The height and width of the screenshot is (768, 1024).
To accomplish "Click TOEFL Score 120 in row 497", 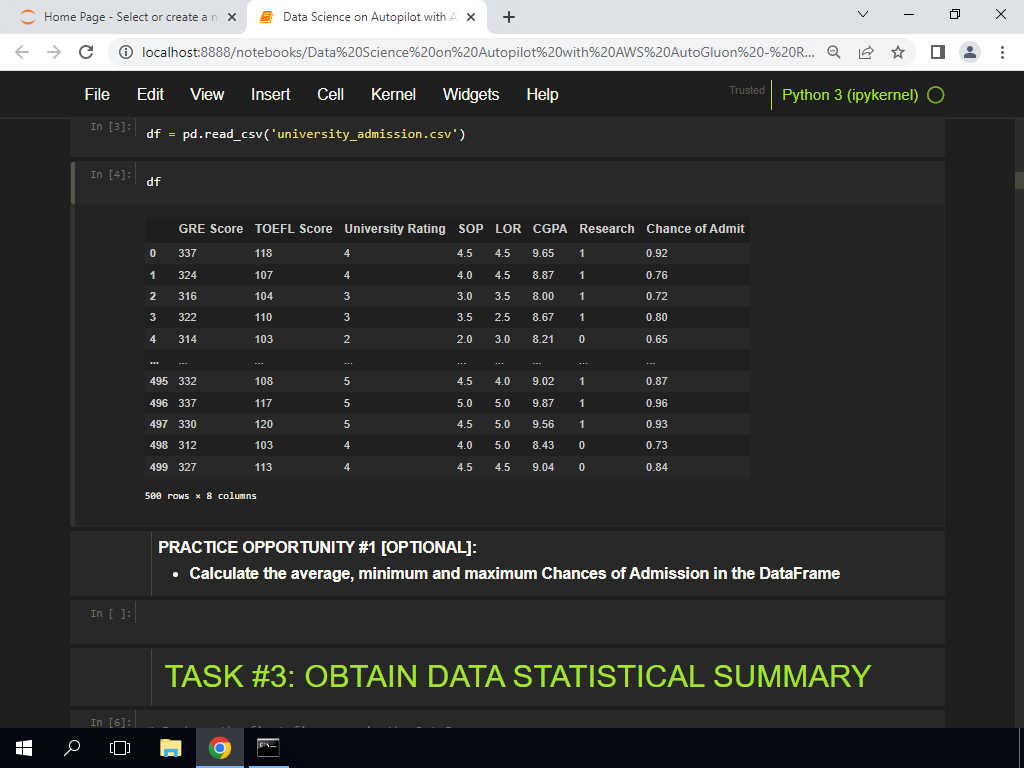I will pyautogui.click(x=264, y=424).
